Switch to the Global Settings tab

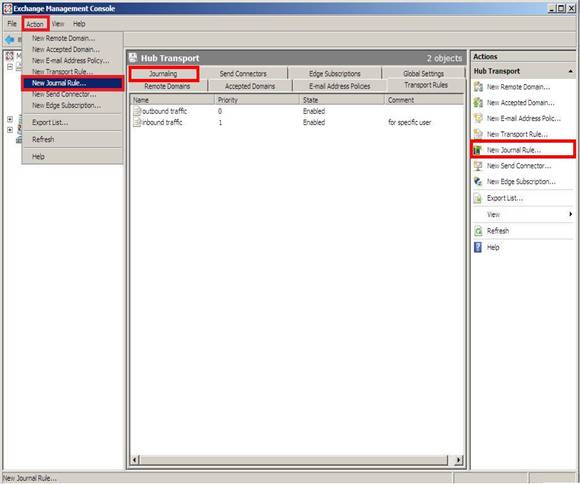coord(423,74)
